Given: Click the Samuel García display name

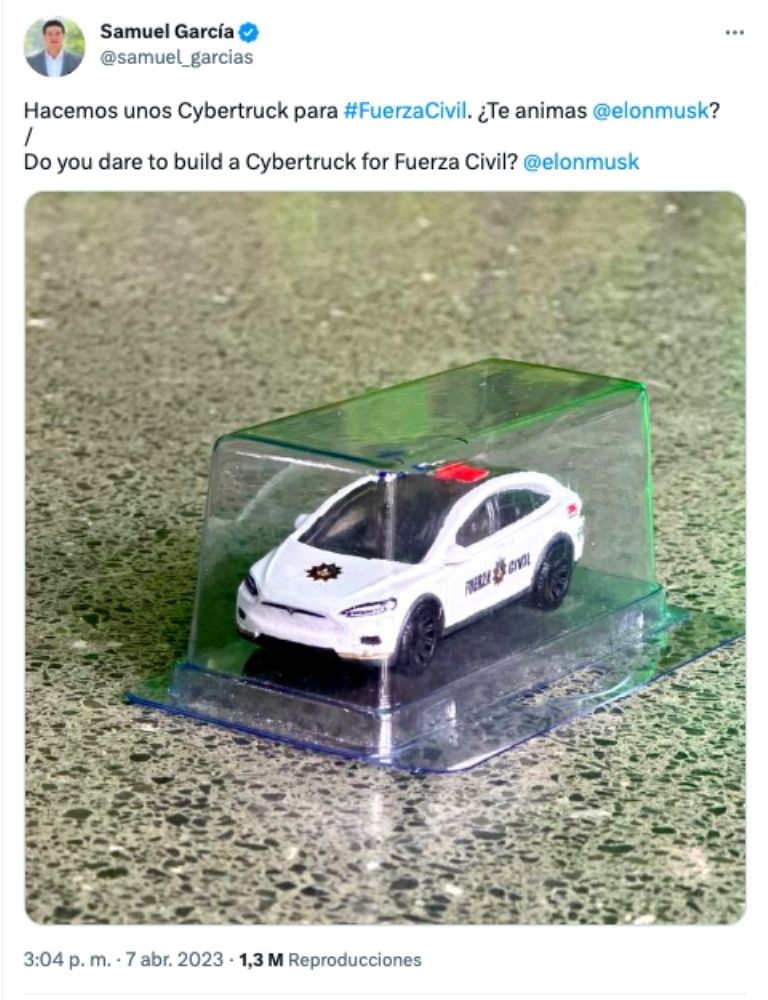Looking at the screenshot, I should click(167, 31).
